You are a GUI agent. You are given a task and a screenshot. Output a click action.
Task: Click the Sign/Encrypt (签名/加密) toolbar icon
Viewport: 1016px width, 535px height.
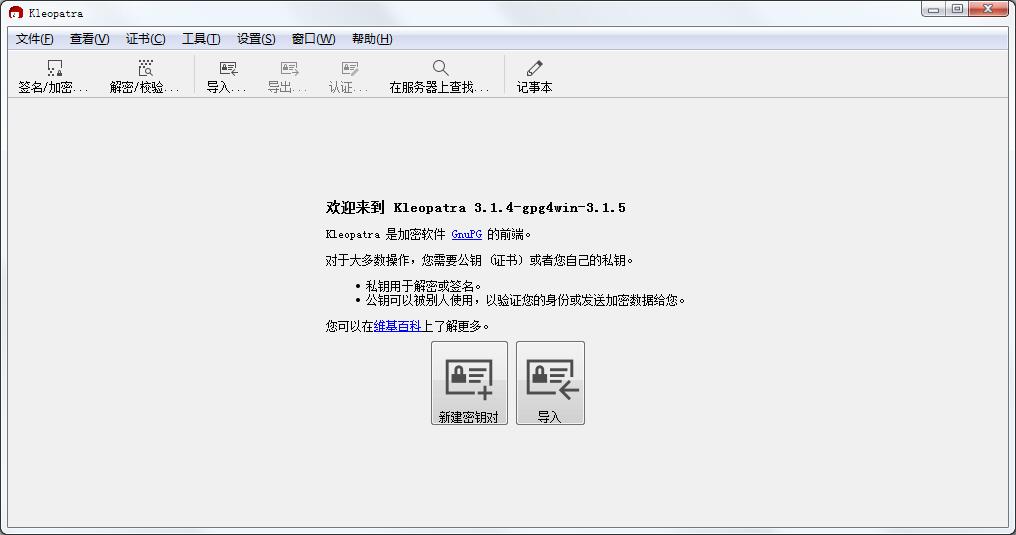pyautogui.click(x=54, y=68)
